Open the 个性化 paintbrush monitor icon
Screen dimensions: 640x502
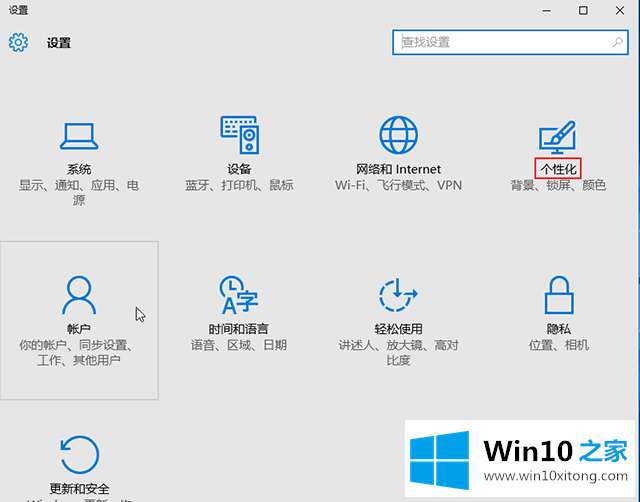[558, 137]
